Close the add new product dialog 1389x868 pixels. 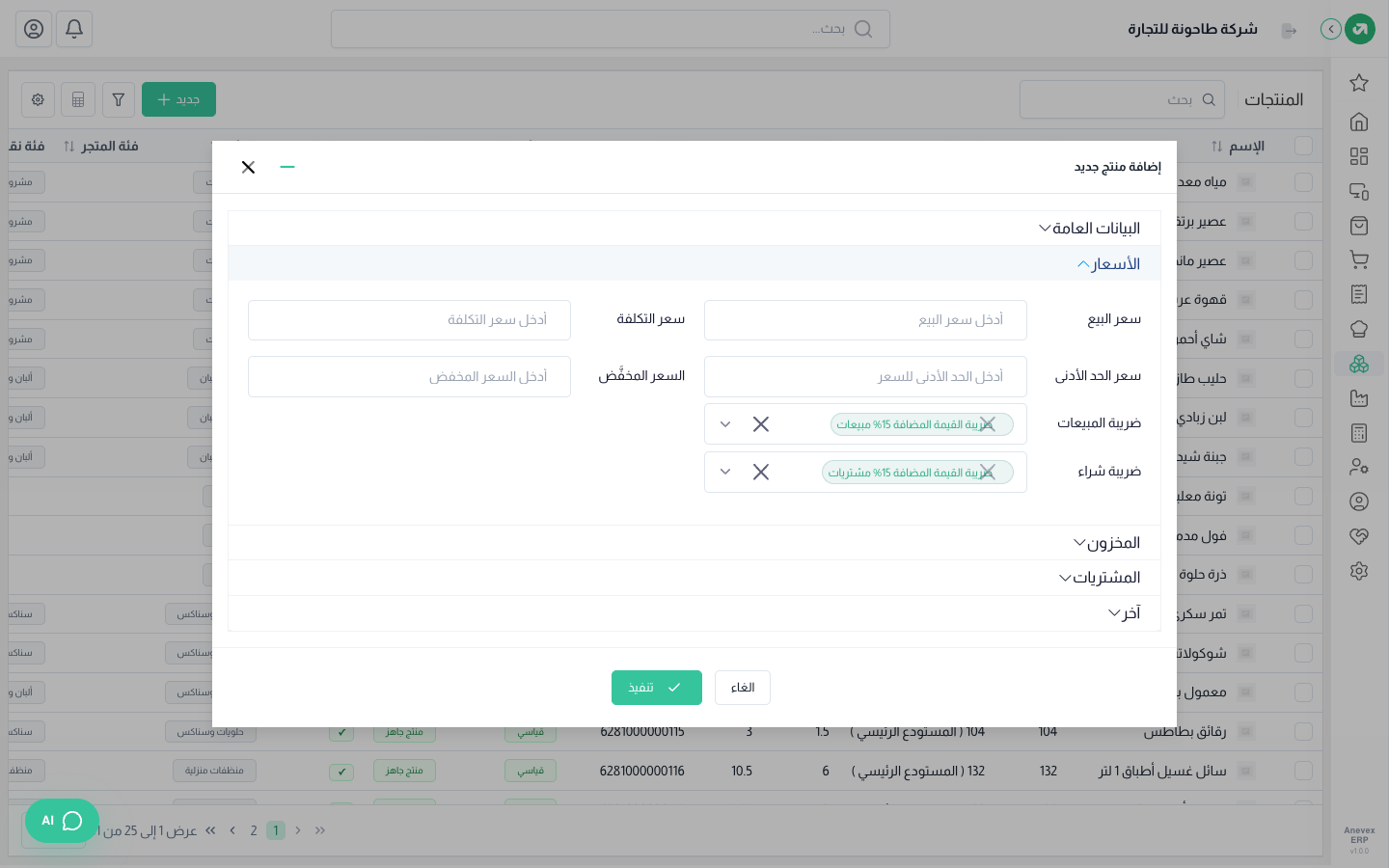pyautogui.click(x=248, y=167)
